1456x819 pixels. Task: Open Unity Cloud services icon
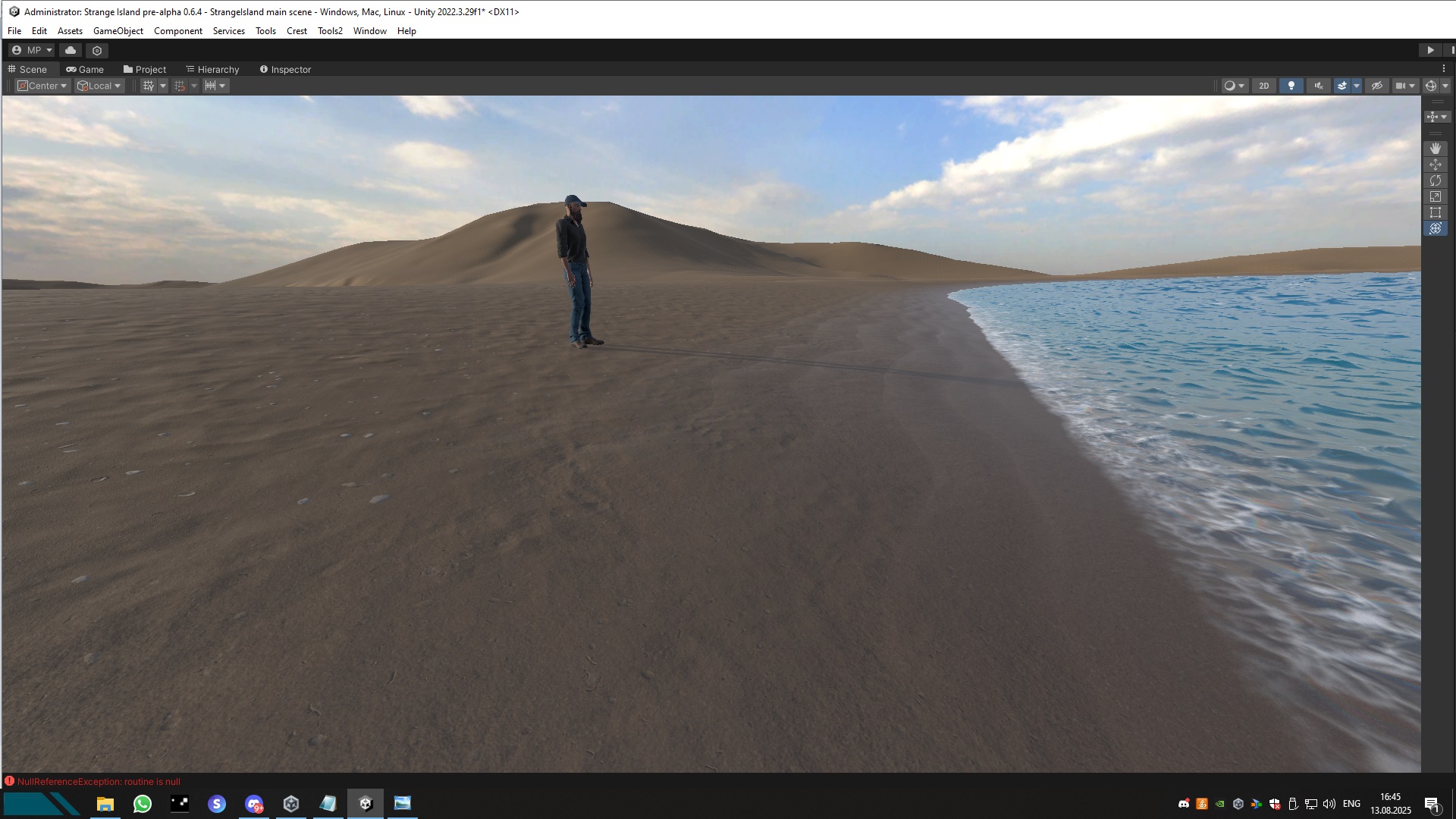tap(71, 50)
